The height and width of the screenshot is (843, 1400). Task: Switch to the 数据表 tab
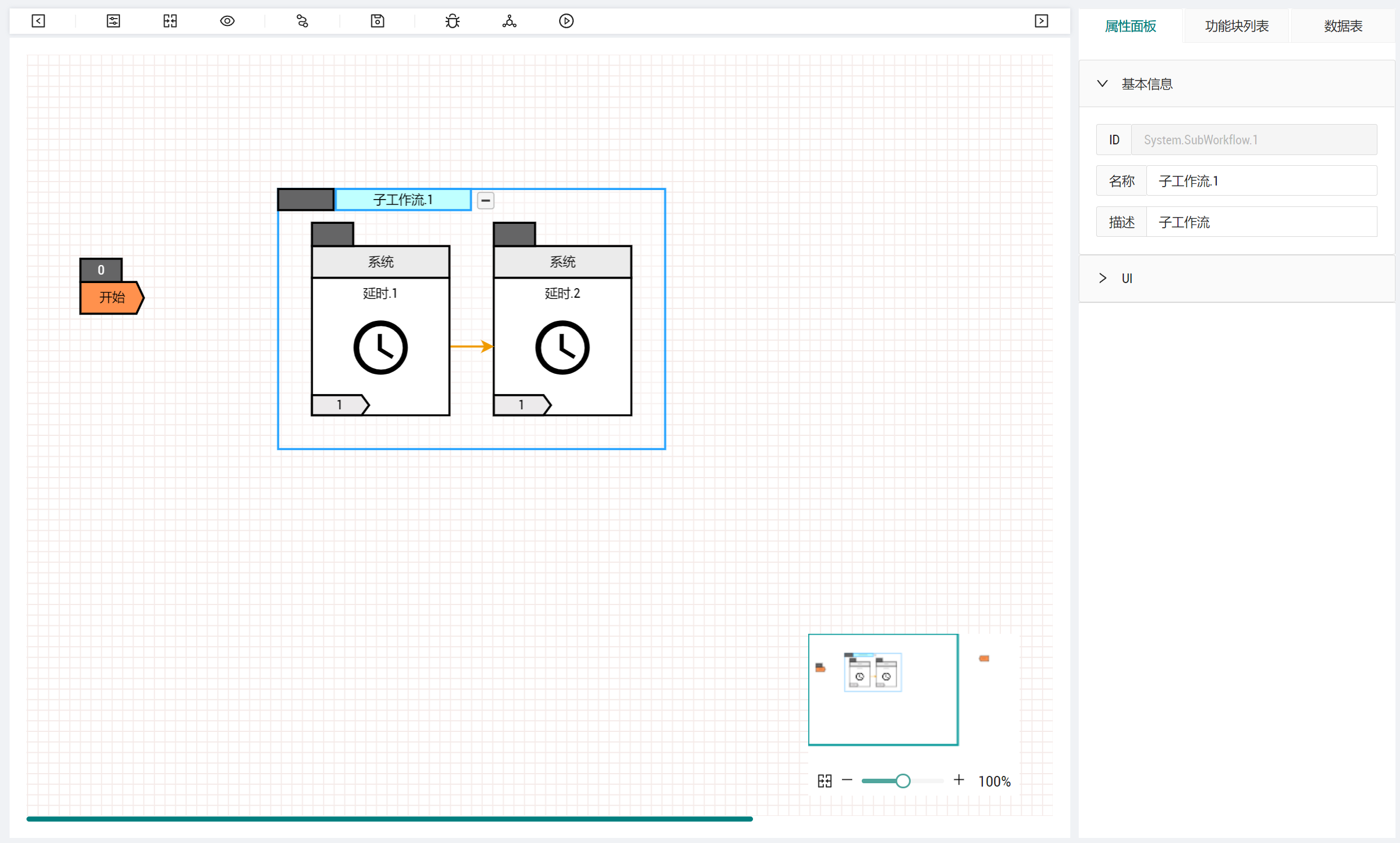coord(1343,26)
